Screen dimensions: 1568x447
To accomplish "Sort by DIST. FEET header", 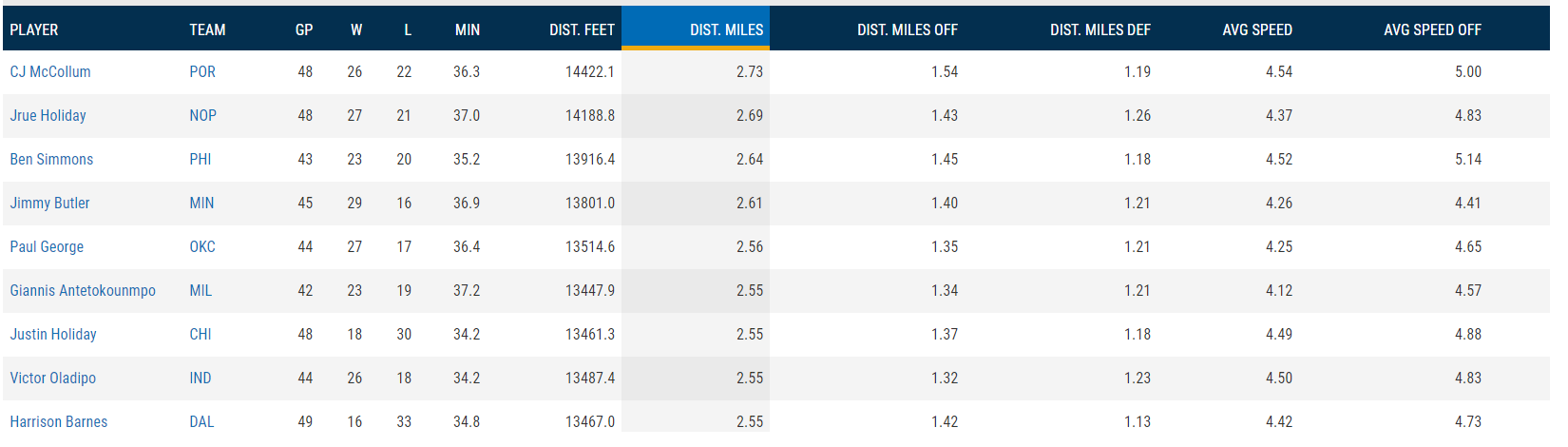I will [582, 30].
